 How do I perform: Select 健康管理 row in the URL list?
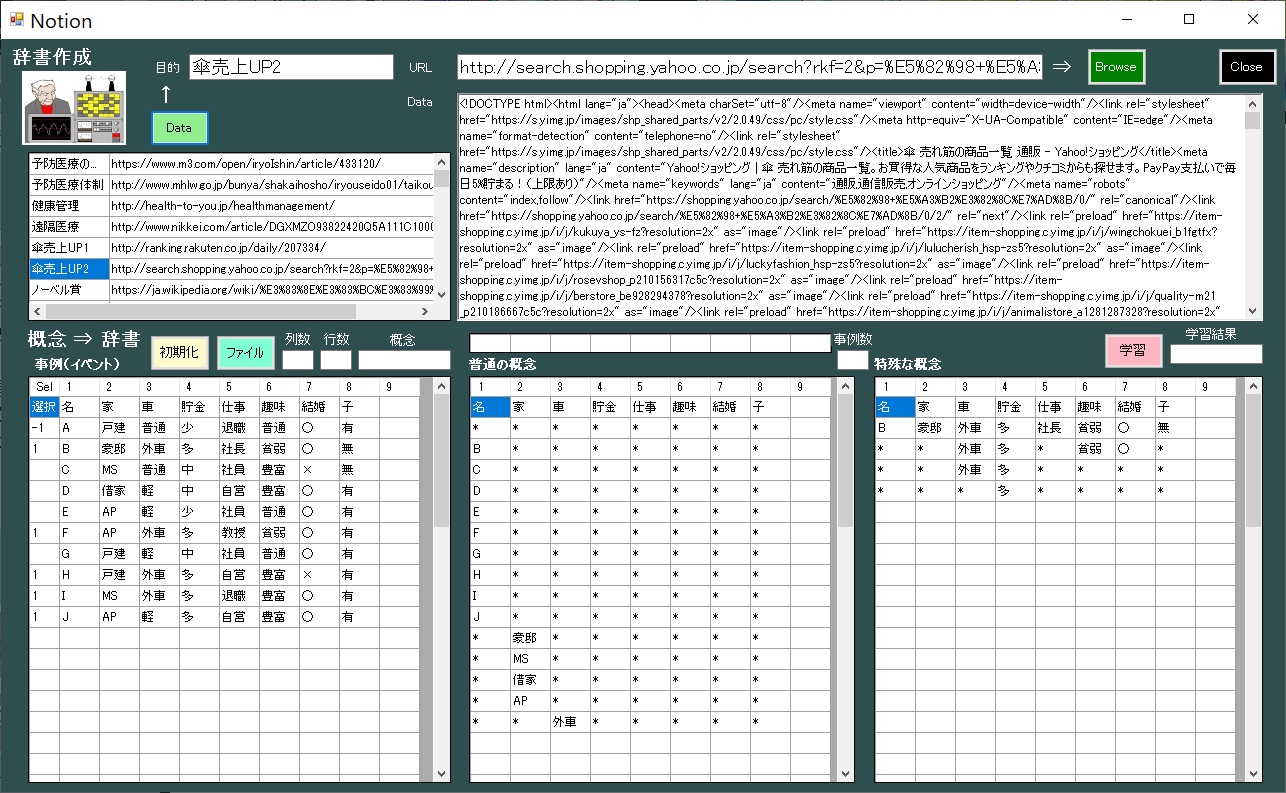click(x=68, y=205)
